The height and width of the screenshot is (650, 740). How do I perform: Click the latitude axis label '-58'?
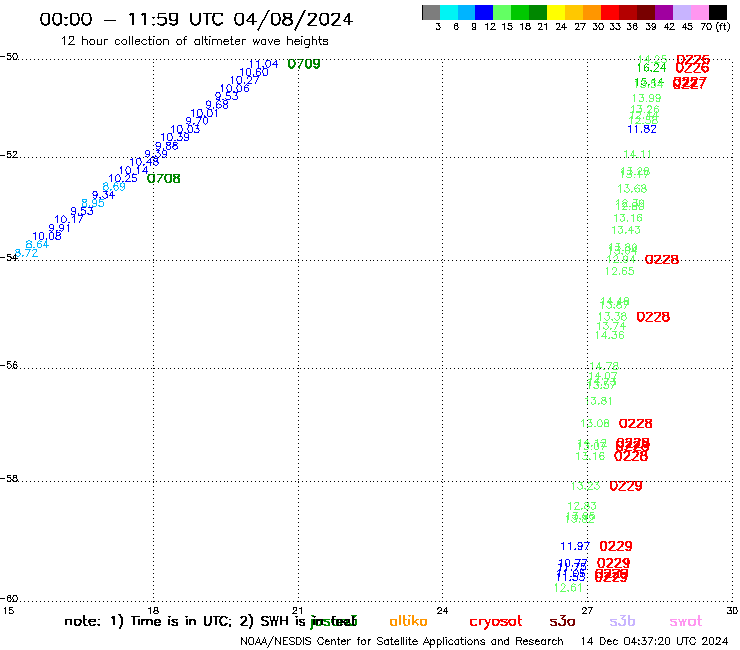(x=9, y=479)
